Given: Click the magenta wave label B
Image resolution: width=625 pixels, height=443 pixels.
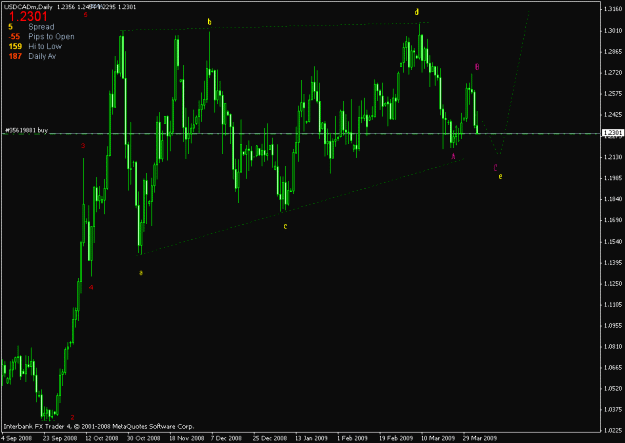Looking at the screenshot, I should click(x=477, y=67).
